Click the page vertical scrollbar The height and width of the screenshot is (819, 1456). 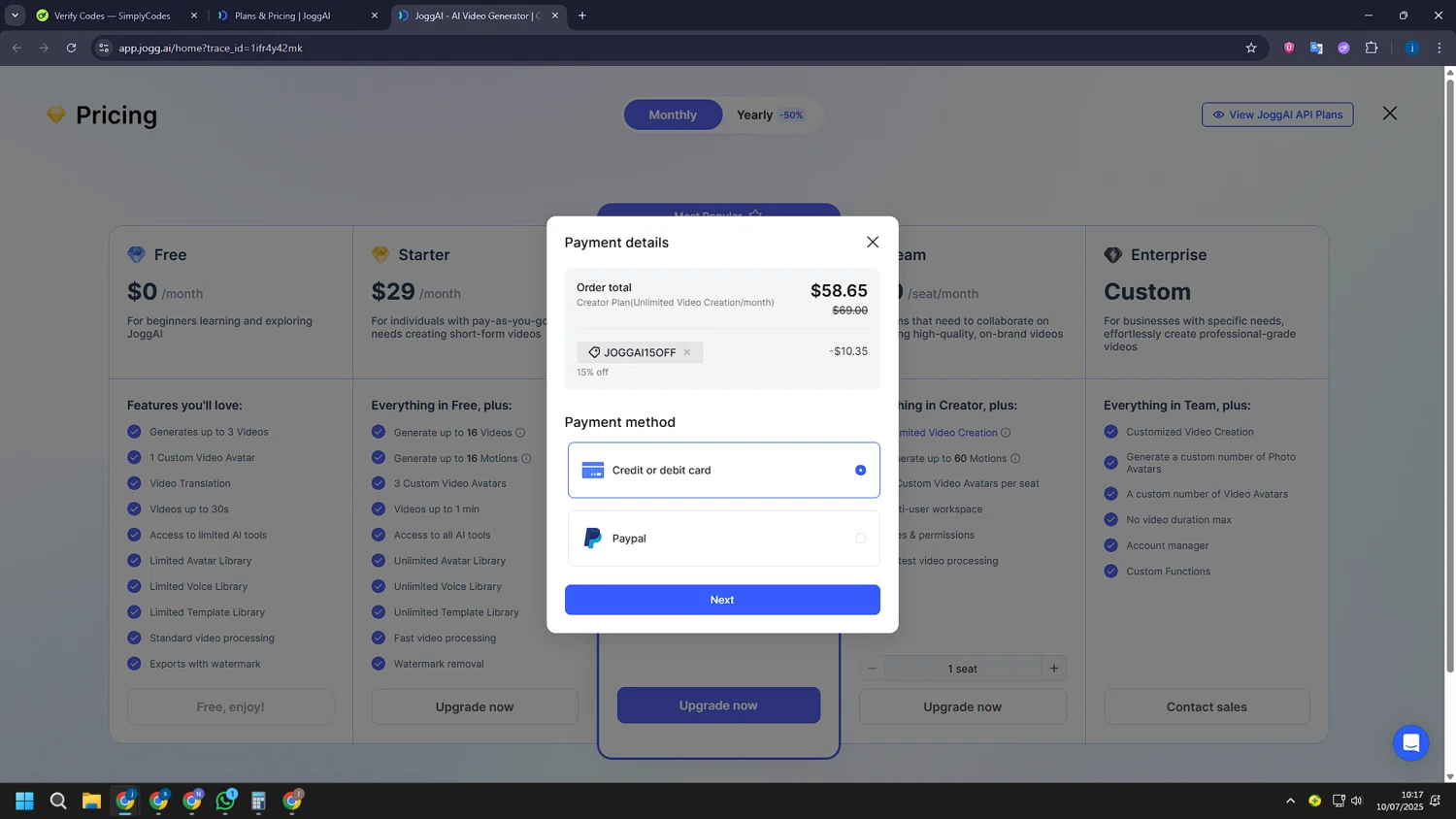[x=1450, y=376]
